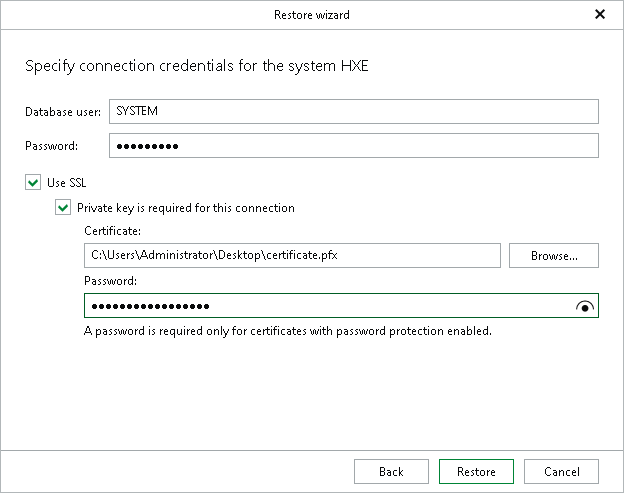
Task: Click the "Password:" label under the certificate path
Action: (x=110, y=282)
